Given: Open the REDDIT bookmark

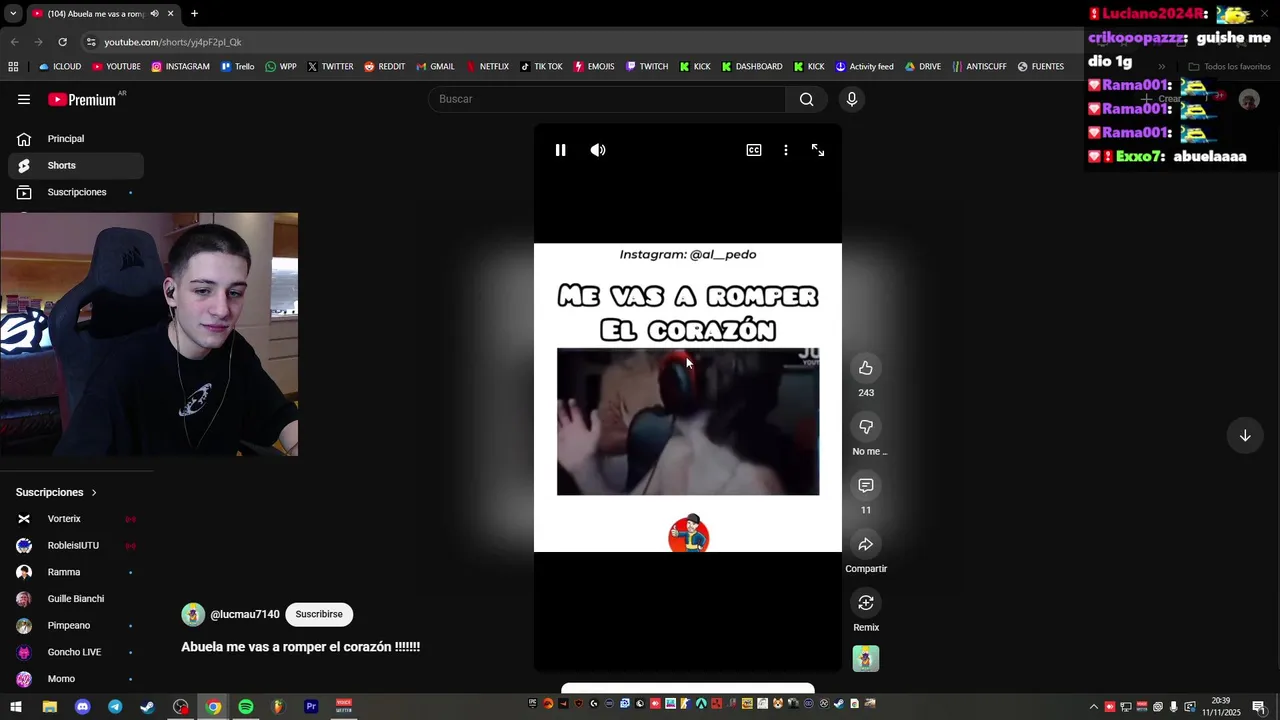Looking at the screenshot, I should (x=384, y=67).
